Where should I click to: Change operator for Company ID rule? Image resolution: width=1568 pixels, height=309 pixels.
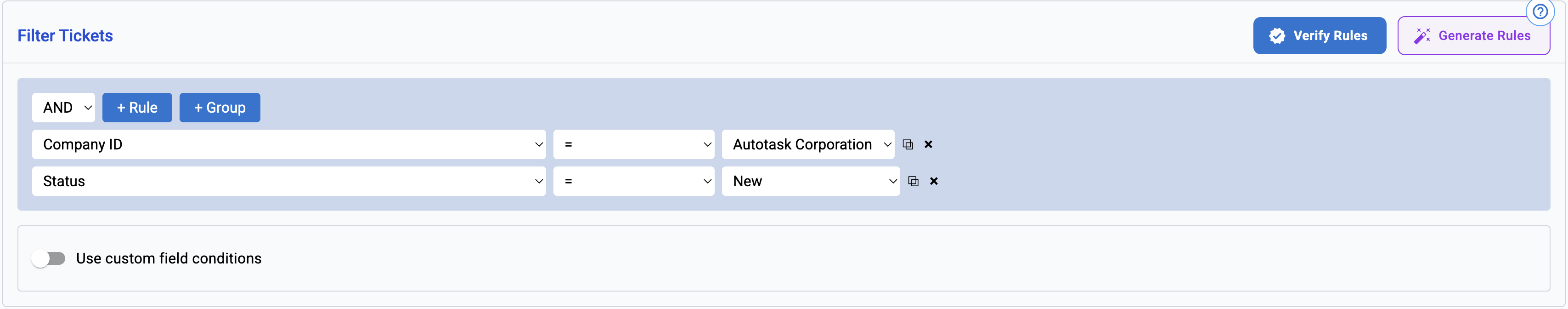(633, 144)
